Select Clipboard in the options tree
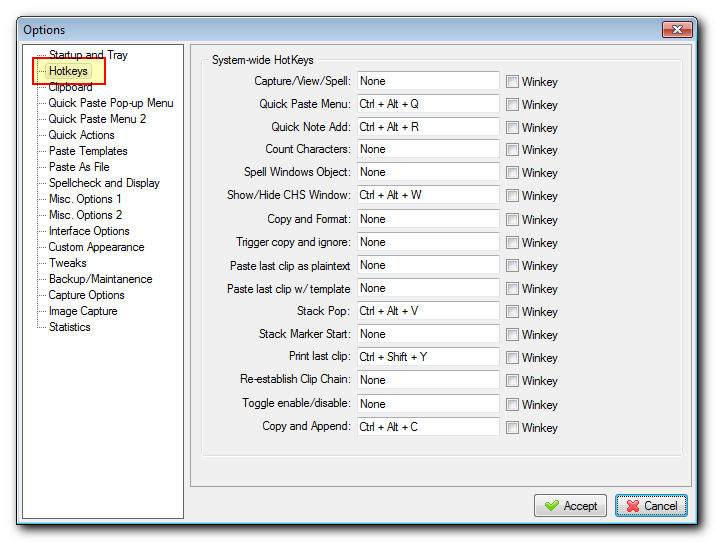The image size is (715, 542). (x=70, y=87)
